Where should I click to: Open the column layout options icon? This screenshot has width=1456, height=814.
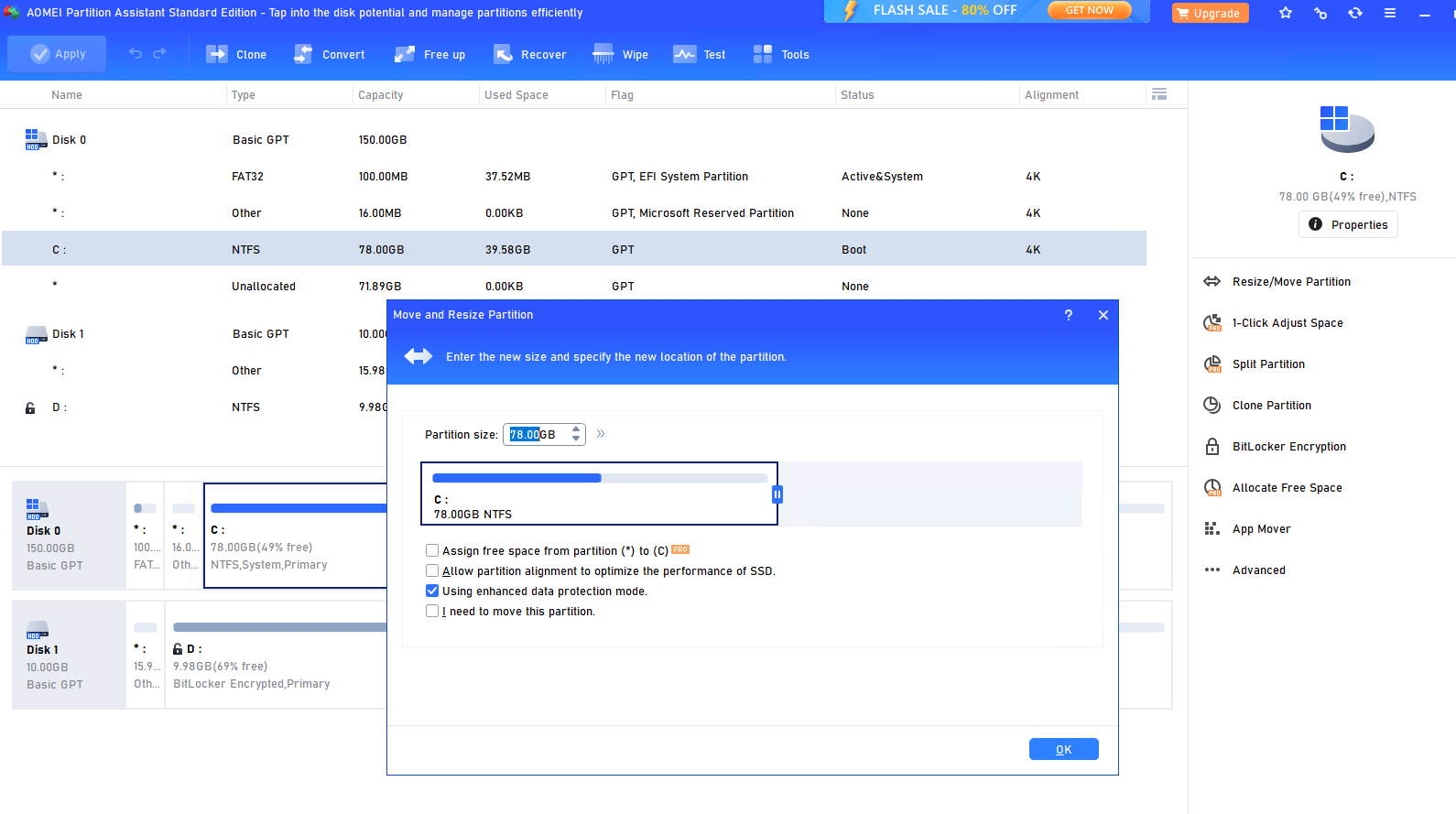tap(1159, 94)
